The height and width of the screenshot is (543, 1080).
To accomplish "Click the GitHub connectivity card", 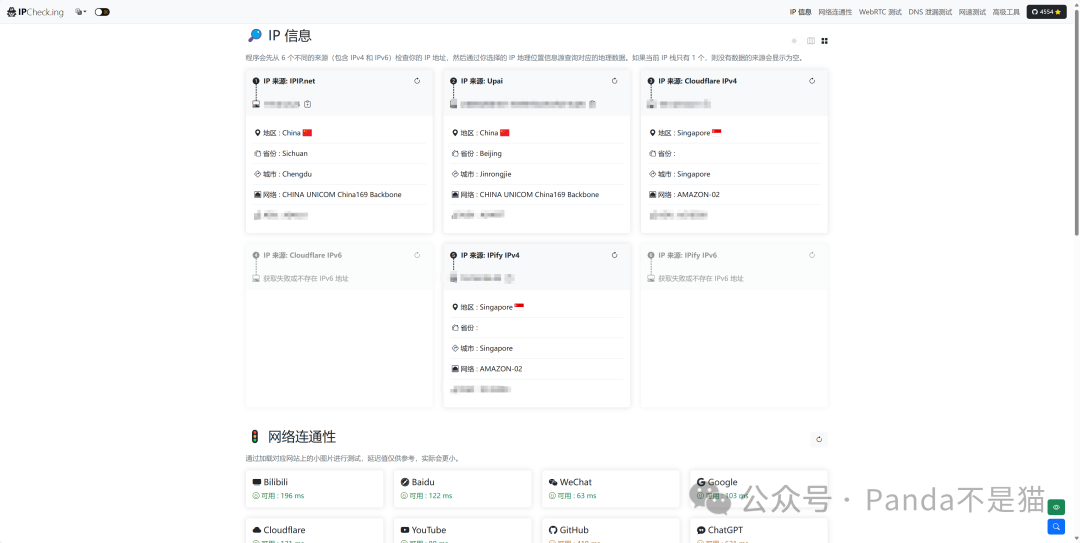I will click(611, 531).
